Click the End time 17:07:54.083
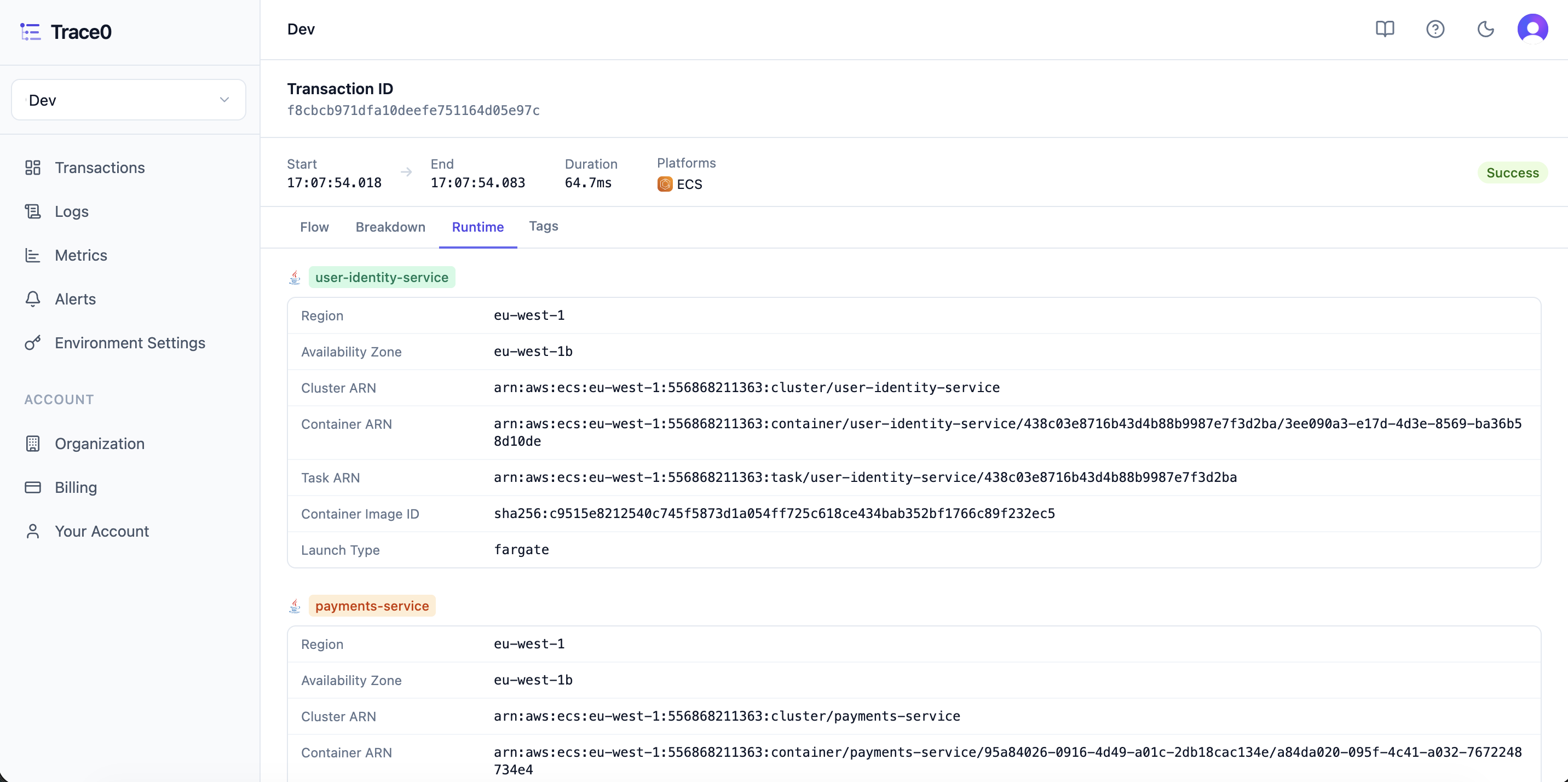This screenshot has height=782, width=1568. 478,183
